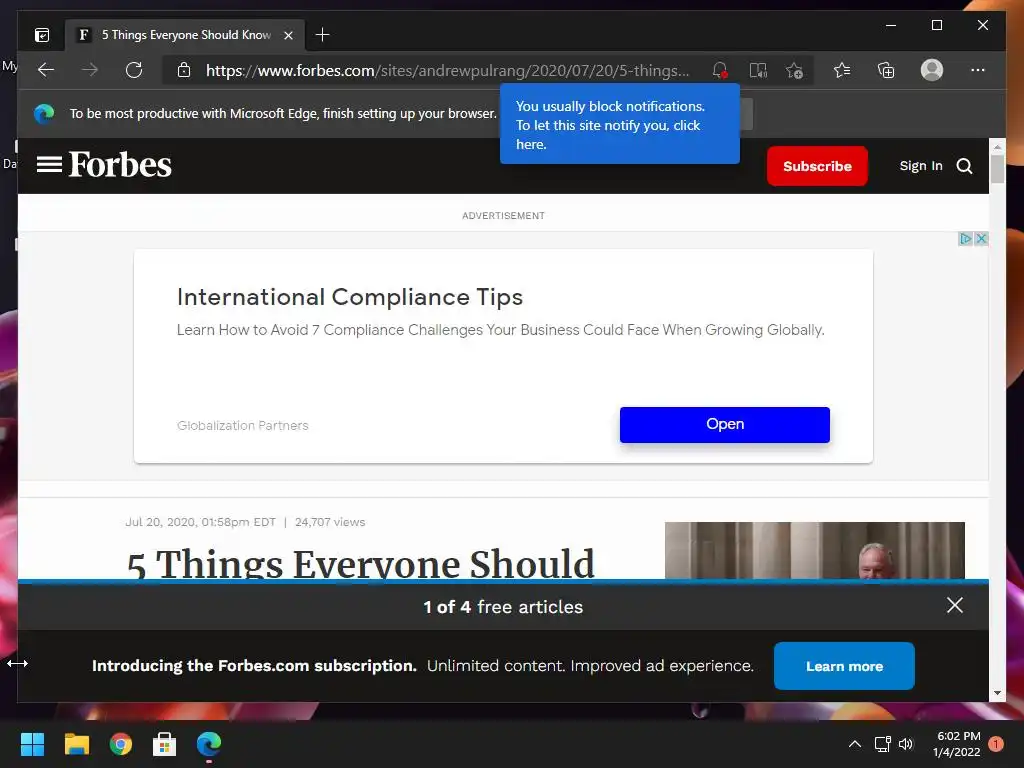Click the forward navigation arrow
The height and width of the screenshot is (768, 1024).
click(90, 70)
